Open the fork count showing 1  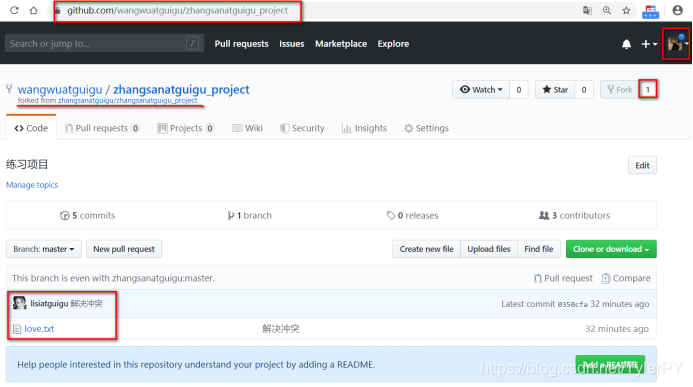pos(648,90)
